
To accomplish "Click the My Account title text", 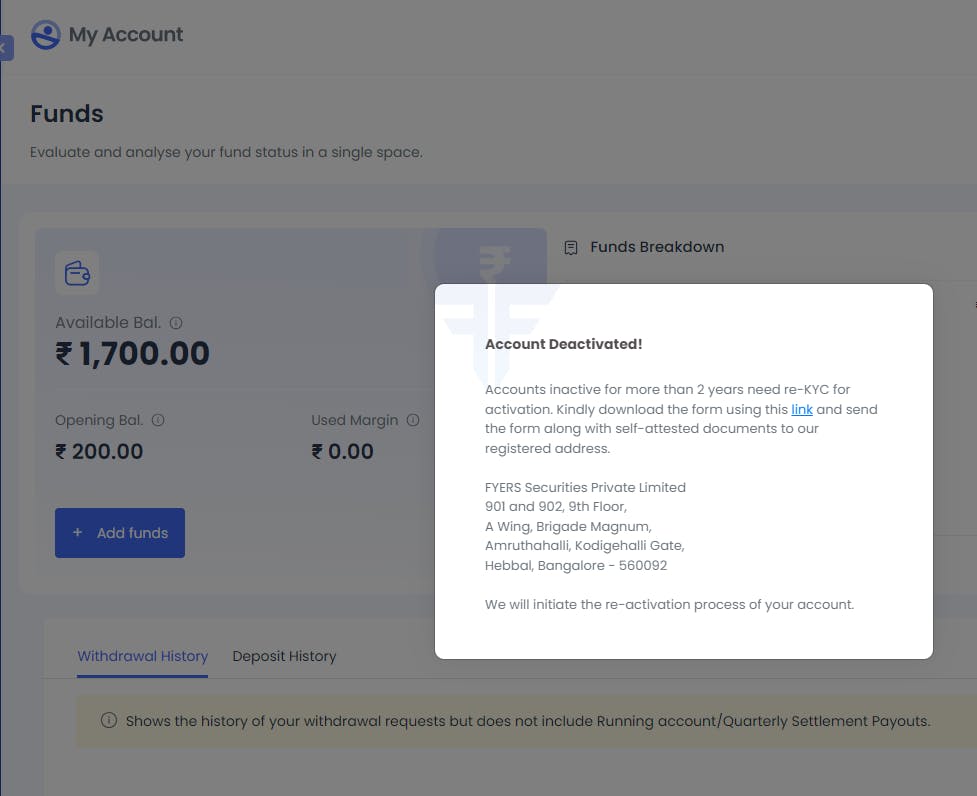I will (x=126, y=35).
